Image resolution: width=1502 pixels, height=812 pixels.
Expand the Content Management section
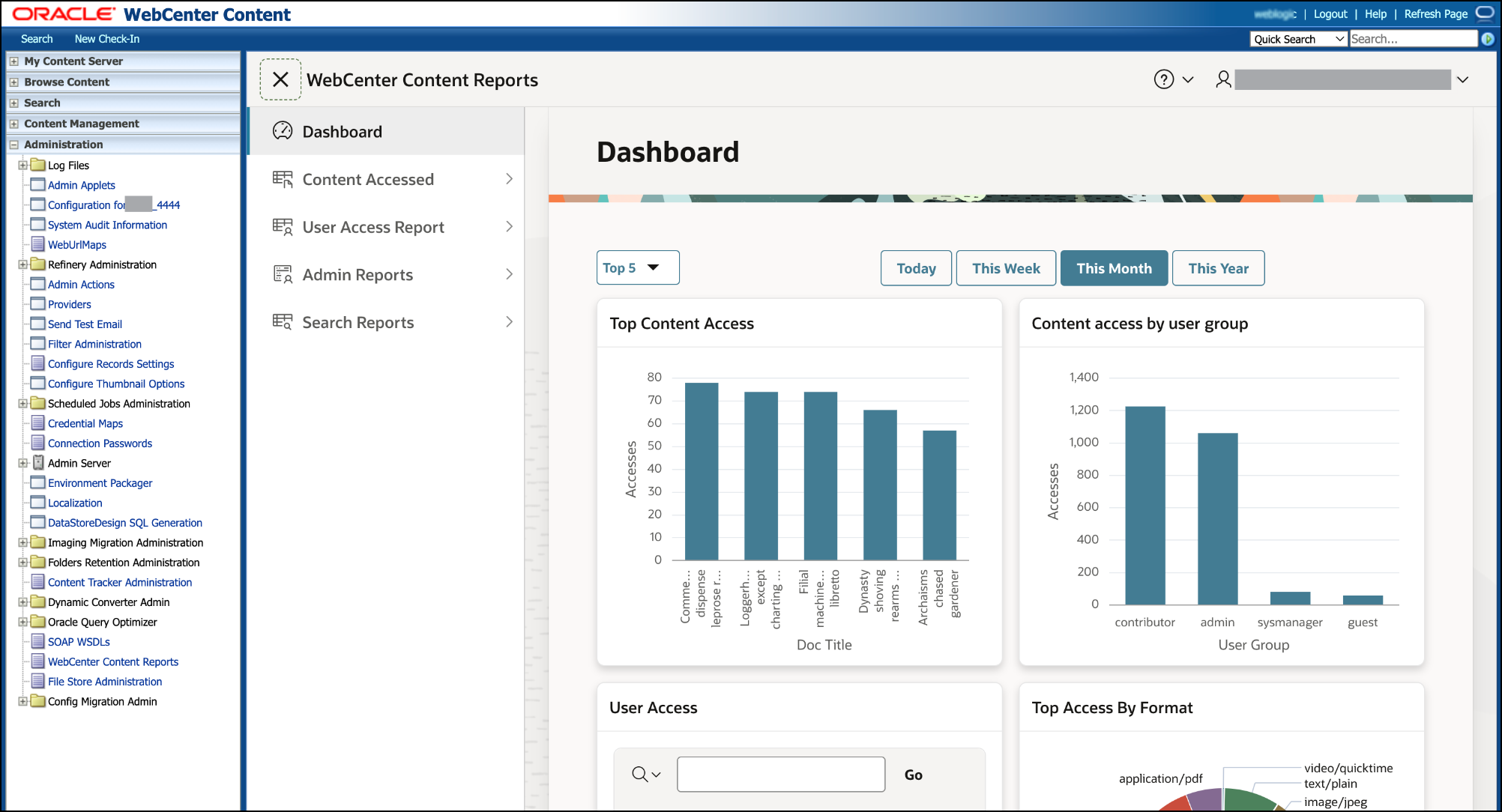(13, 124)
